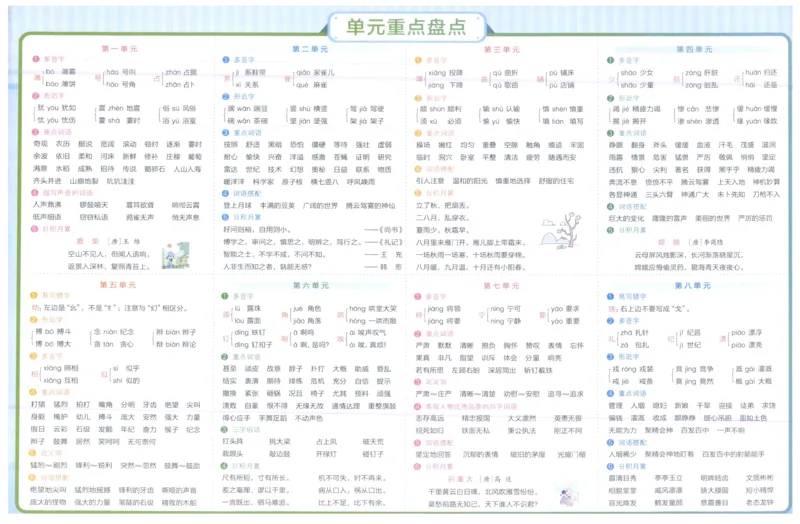Click the saying 机不可失，时不再来
The width and height of the screenshot is (800, 524).
click(x=353, y=478)
